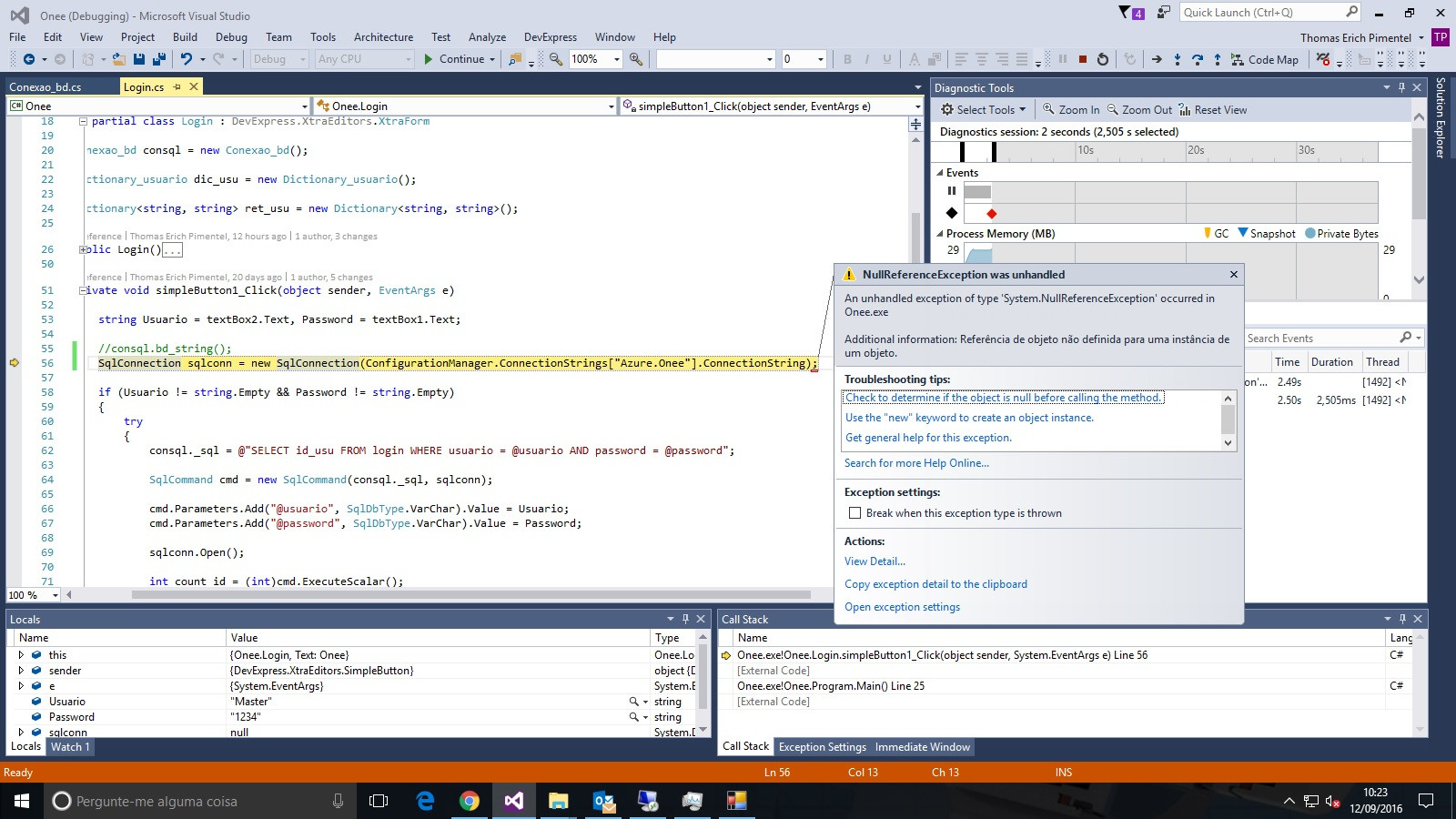Click the zoom out magnifier in toolbar
This screenshot has width=1456, height=819.
556,59
